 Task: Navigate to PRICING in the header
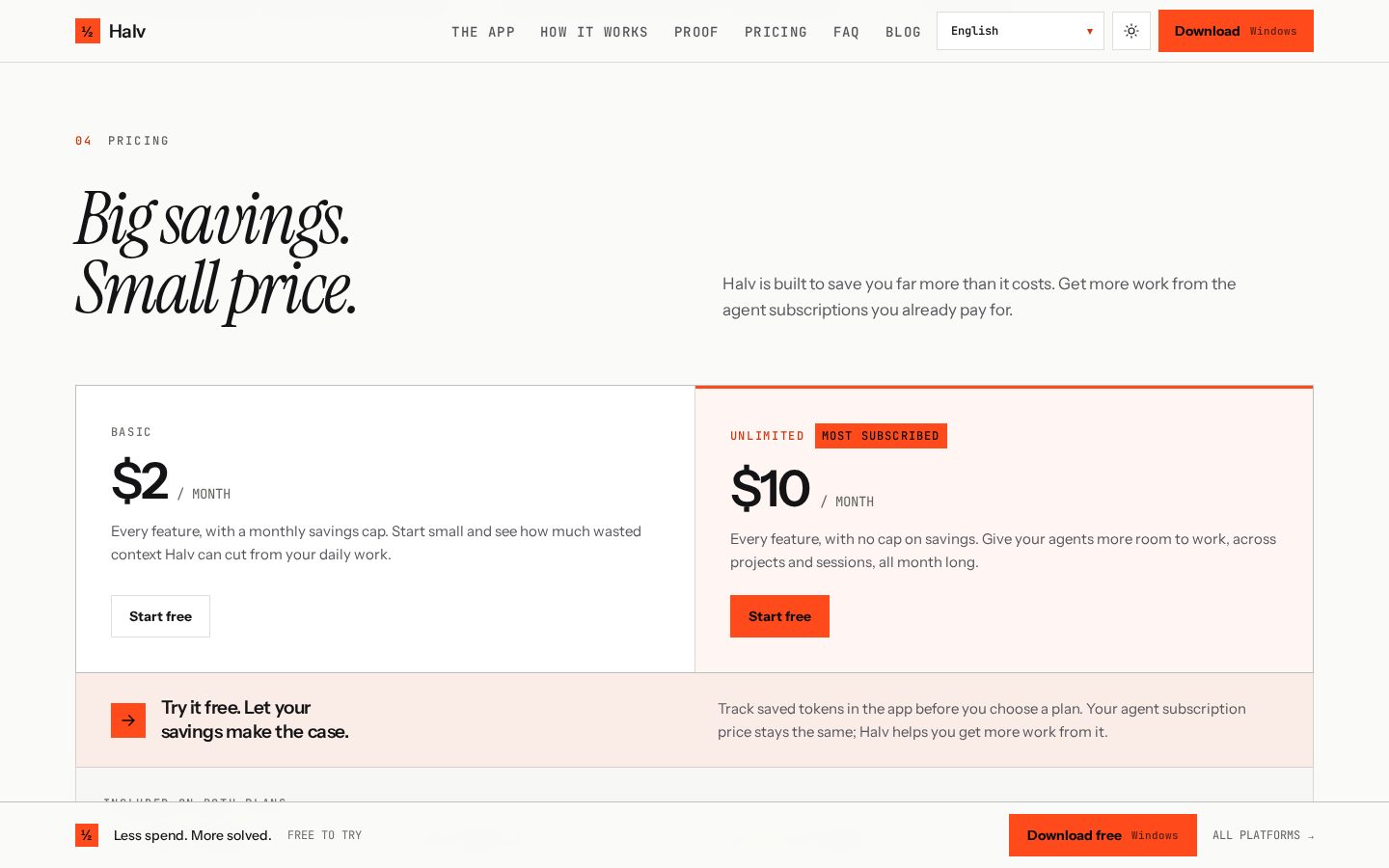(776, 32)
